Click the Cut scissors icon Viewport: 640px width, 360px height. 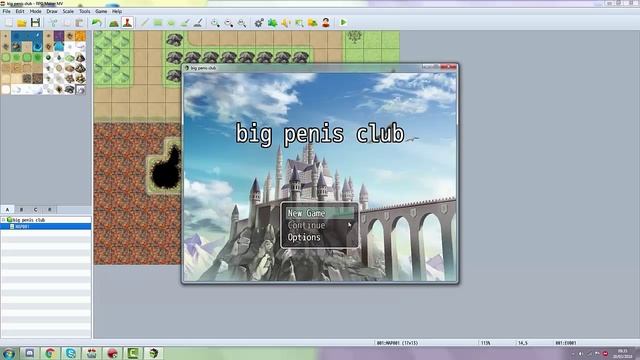53,22
